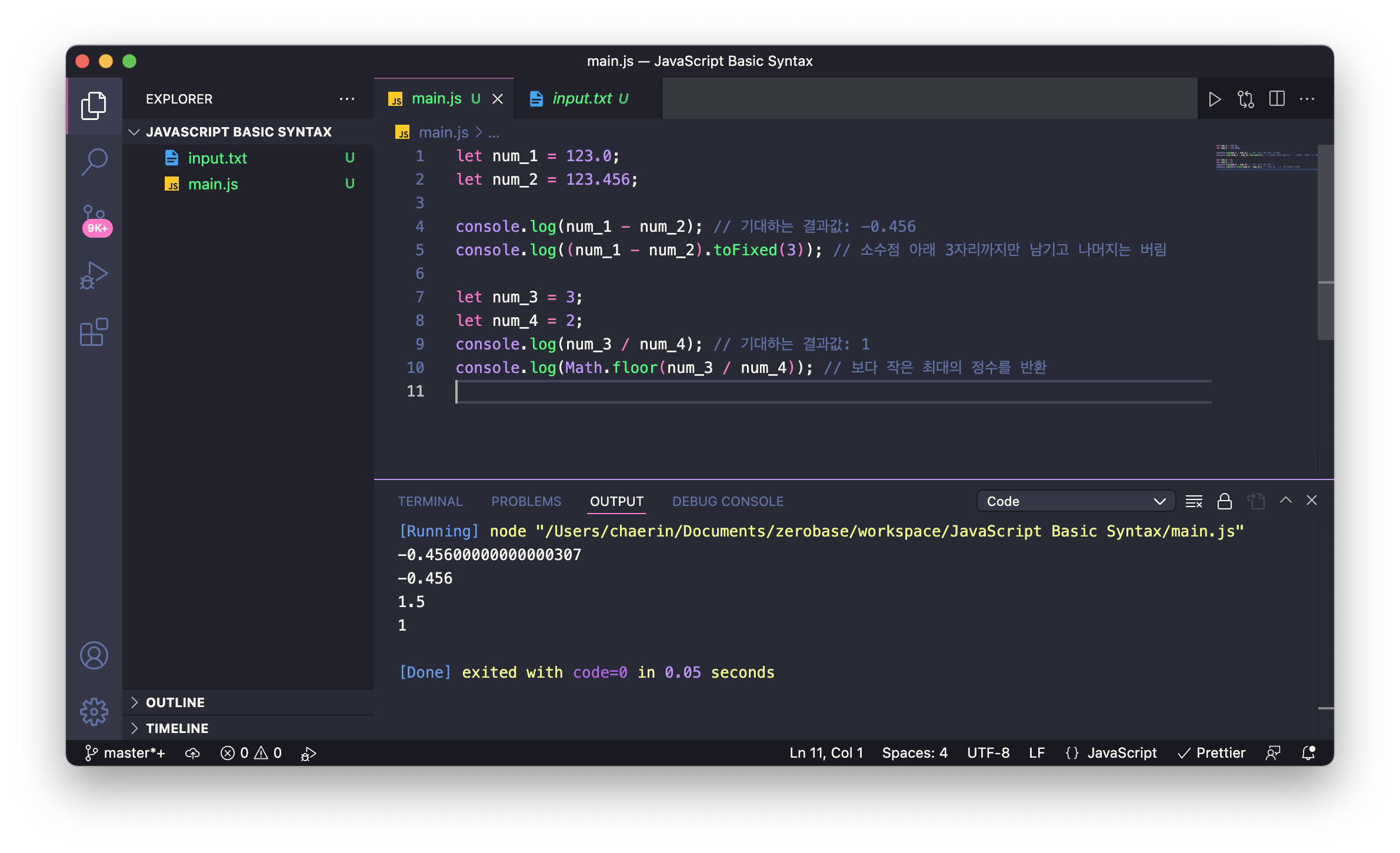Switch to the TERMINAL tab

430,501
